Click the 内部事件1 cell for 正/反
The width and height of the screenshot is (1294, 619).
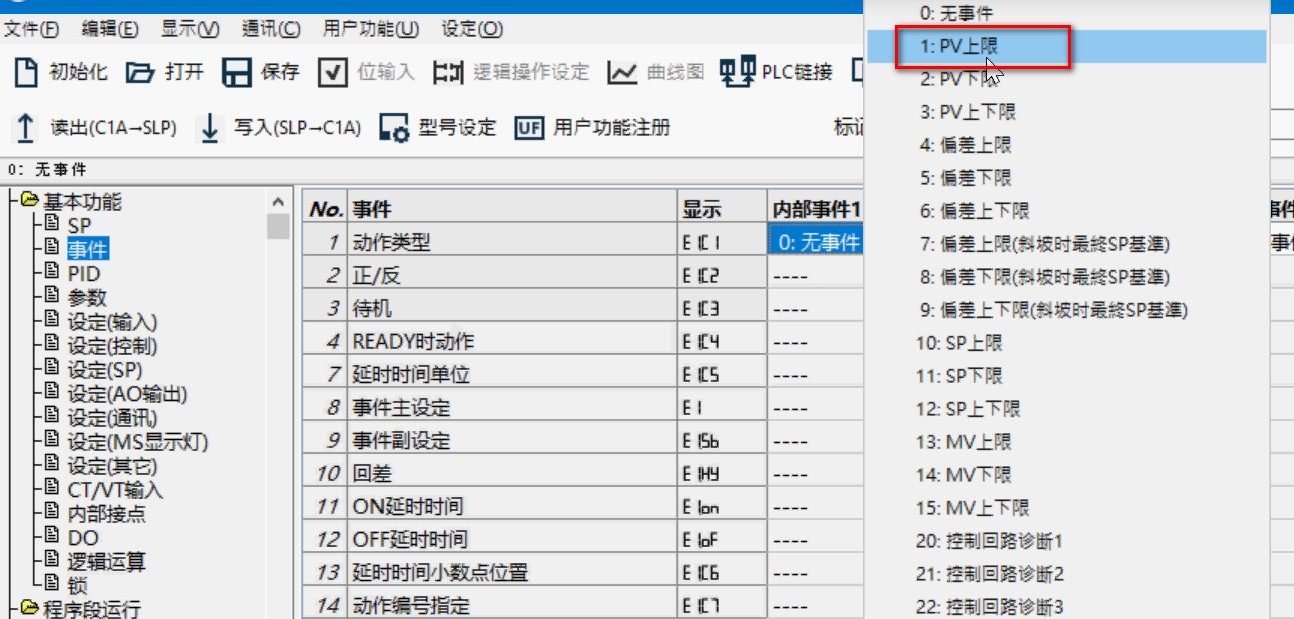point(814,275)
